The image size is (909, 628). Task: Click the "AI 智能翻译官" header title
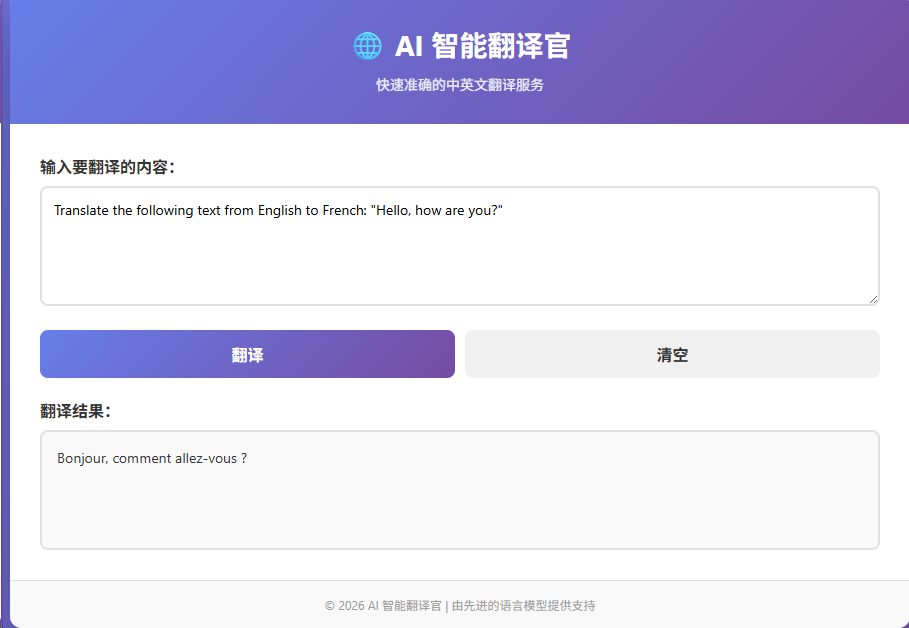tap(482, 46)
